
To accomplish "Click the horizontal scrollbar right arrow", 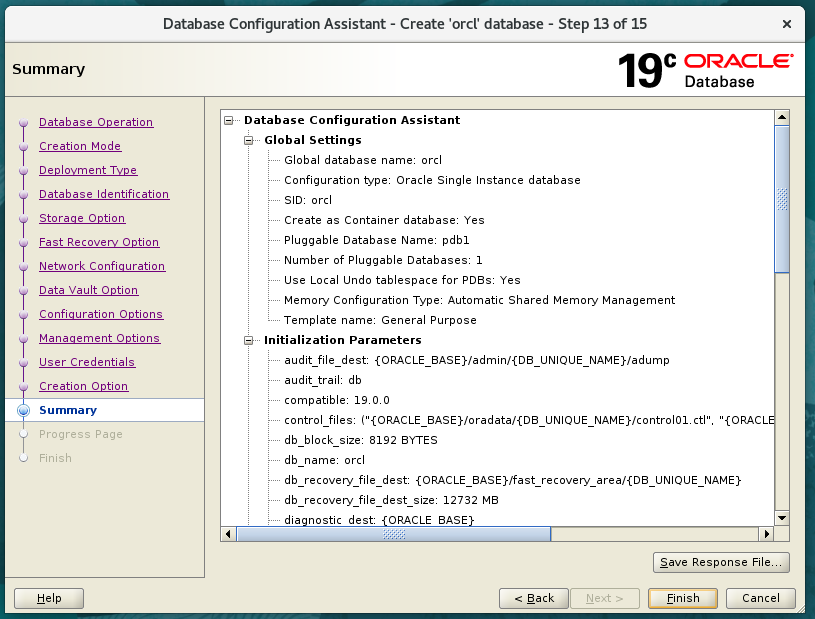I will click(x=767, y=534).
